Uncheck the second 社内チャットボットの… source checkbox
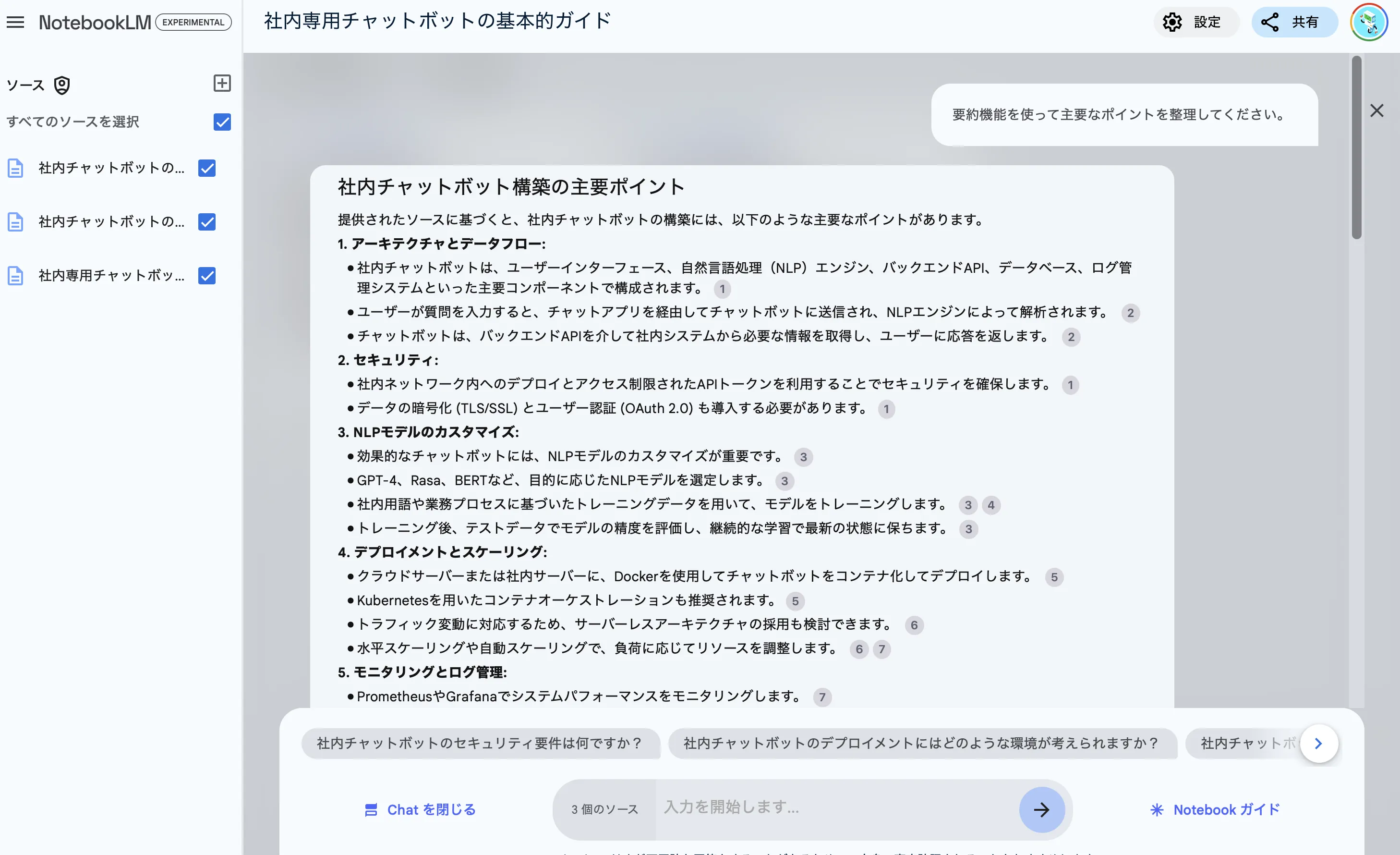 click(x=207, y=222)
